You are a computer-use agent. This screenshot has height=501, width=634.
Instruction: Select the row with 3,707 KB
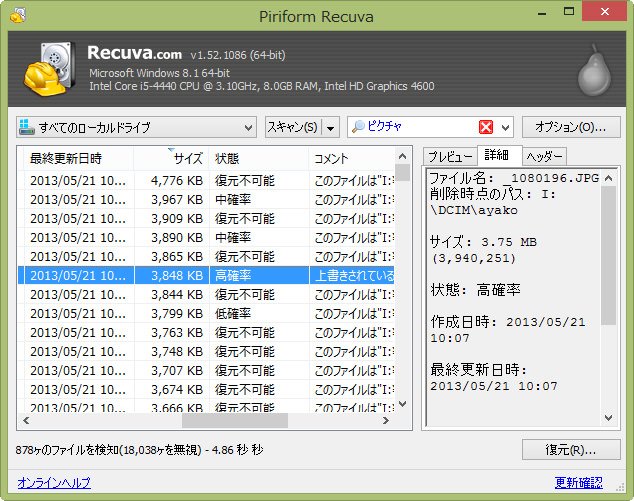point(206,370)
